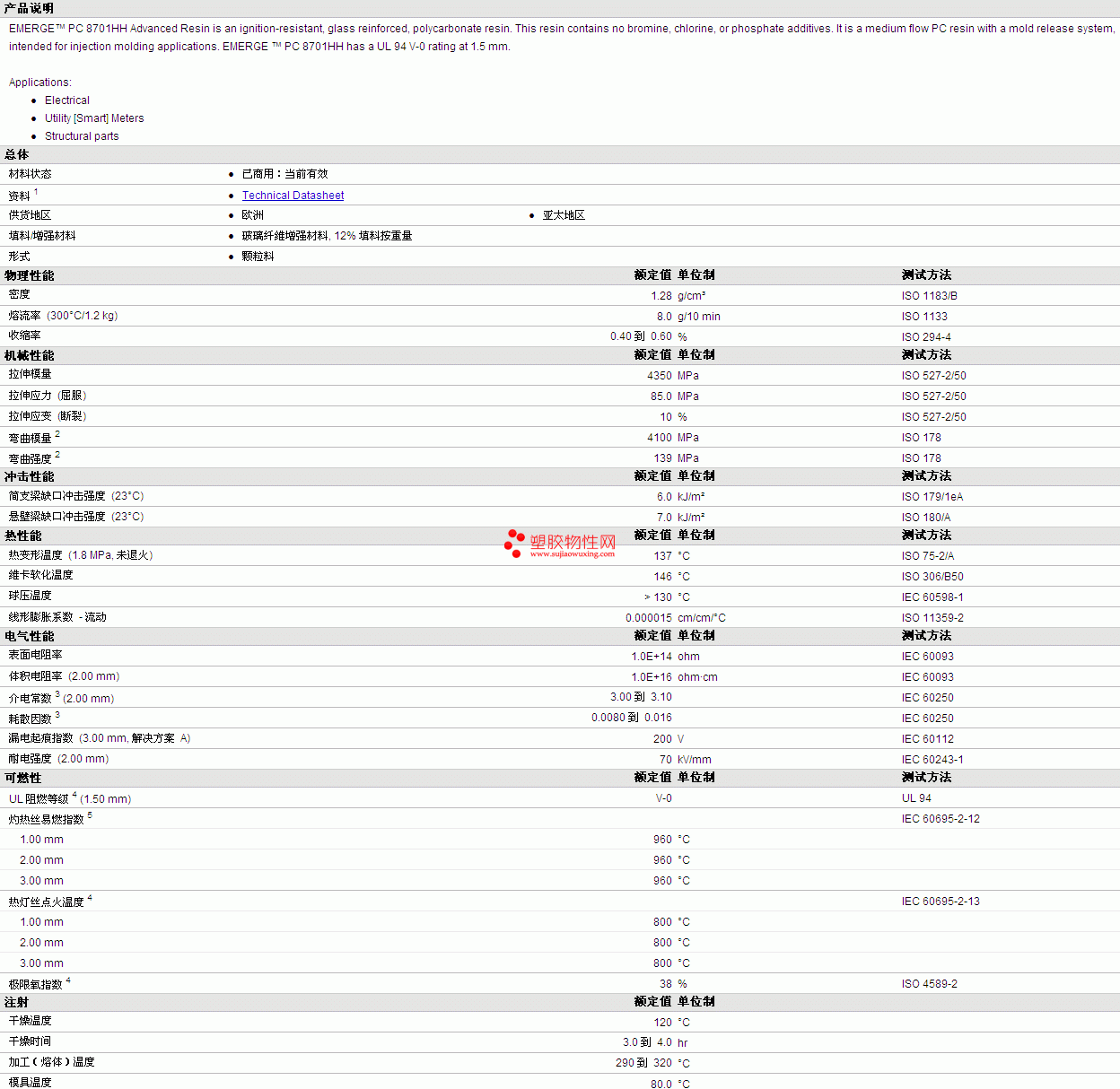Click the ISO 75-2/A test method

[928, 556]
